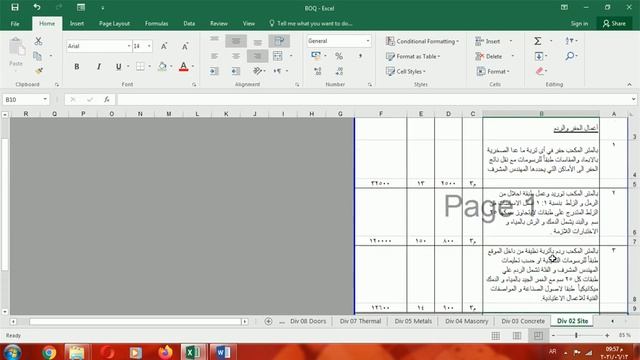This screenshot has width=640, height=360.
Task: Open the Format cells dropdown
Action: coord(493,71)
